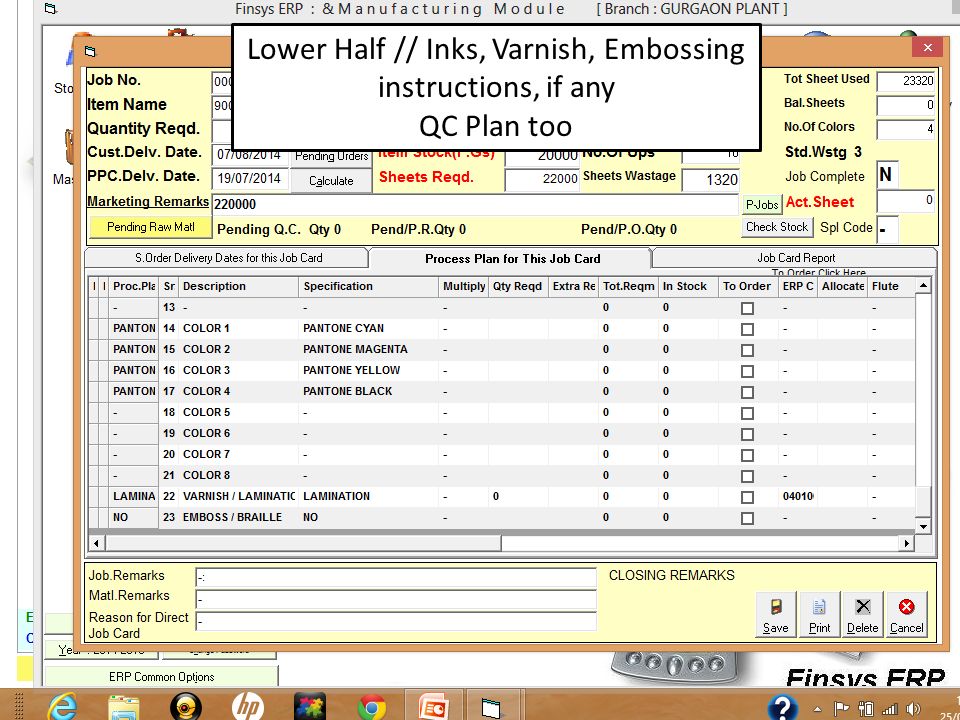
Task: Click the Job Complete field showing N
Action: 888,175
